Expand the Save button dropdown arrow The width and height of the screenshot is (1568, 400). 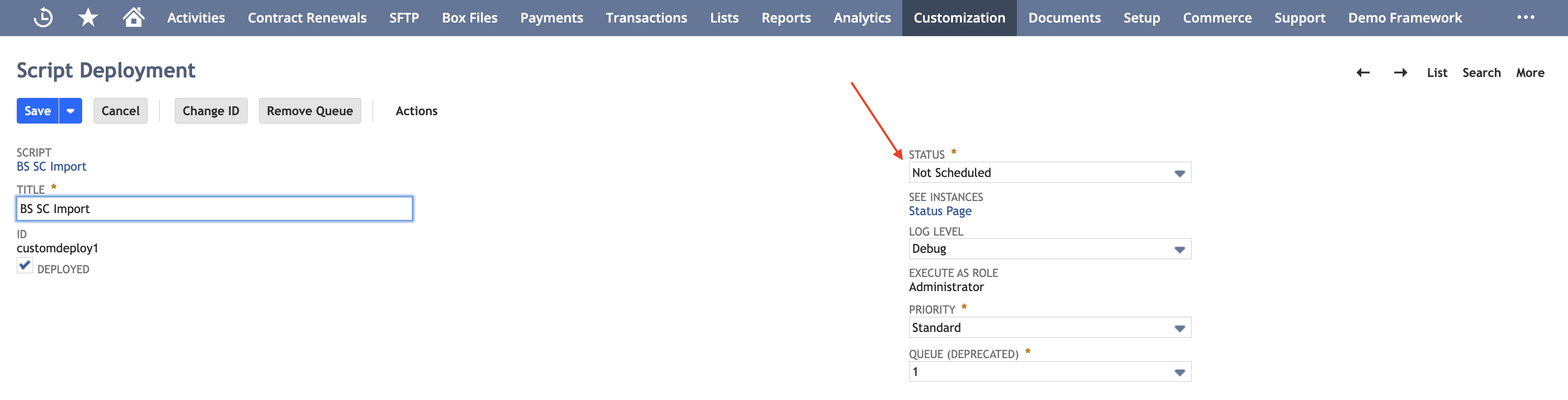pyautogui.click(x=71, y=111)
